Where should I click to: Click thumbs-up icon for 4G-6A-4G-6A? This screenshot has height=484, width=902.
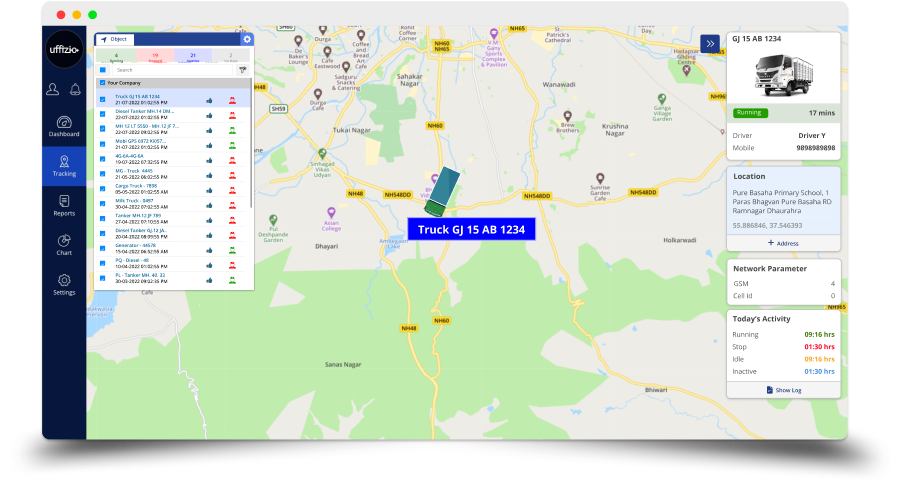point(209,161)
